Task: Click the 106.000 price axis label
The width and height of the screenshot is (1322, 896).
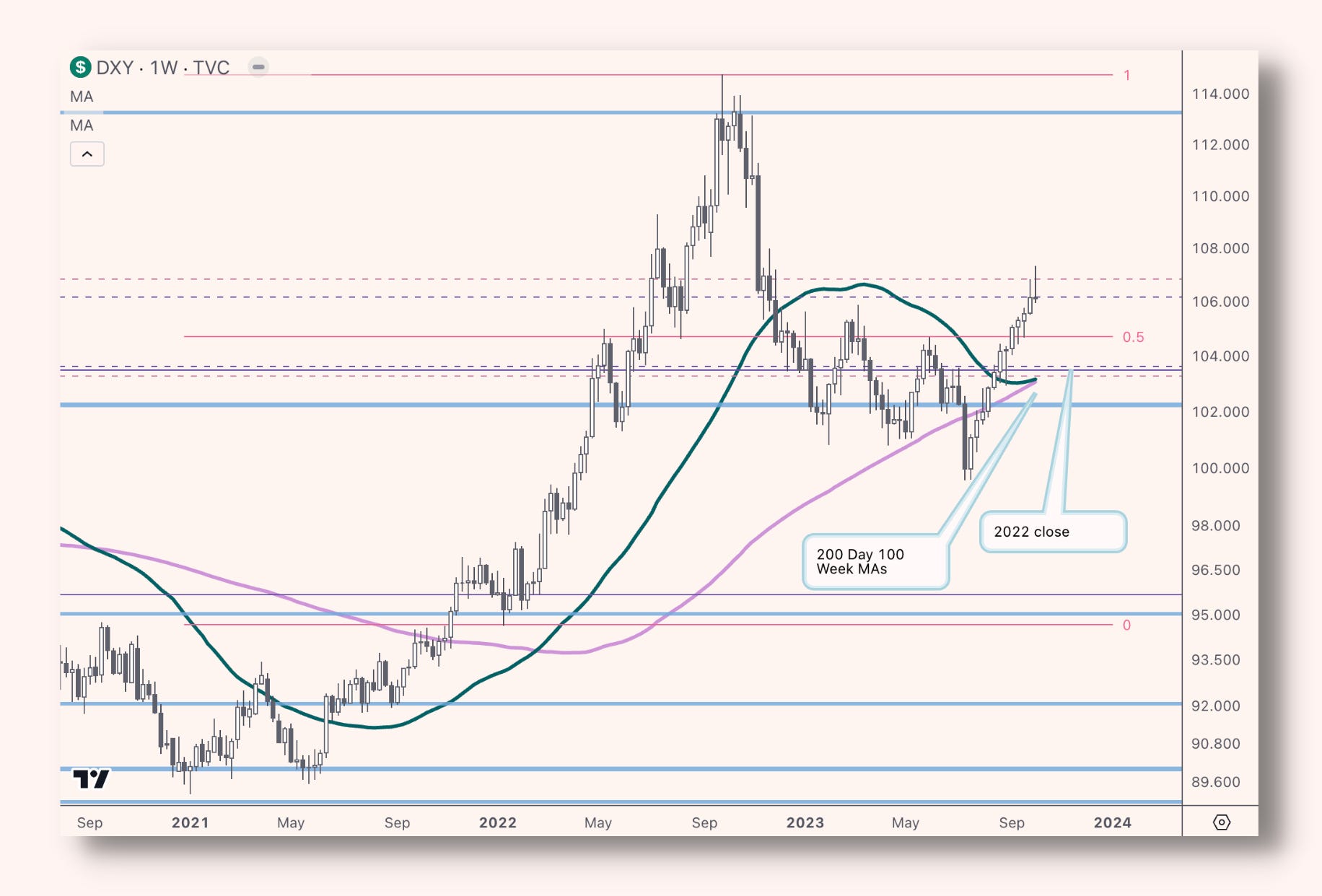Action: click(1220, 302)
